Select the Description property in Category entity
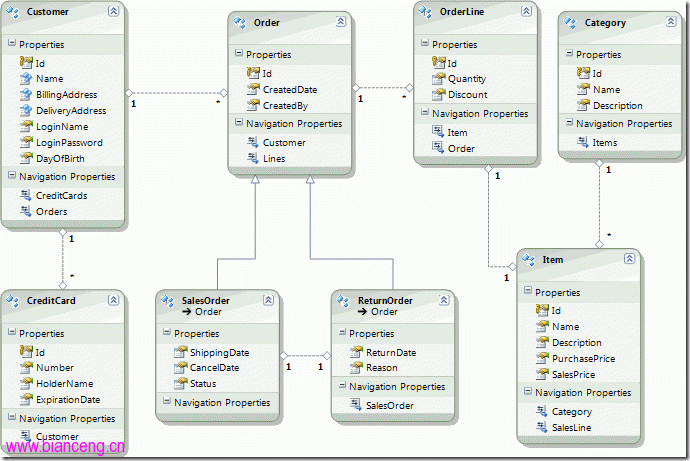The width and height of the screenshot is (690, 461). point(618,106)
